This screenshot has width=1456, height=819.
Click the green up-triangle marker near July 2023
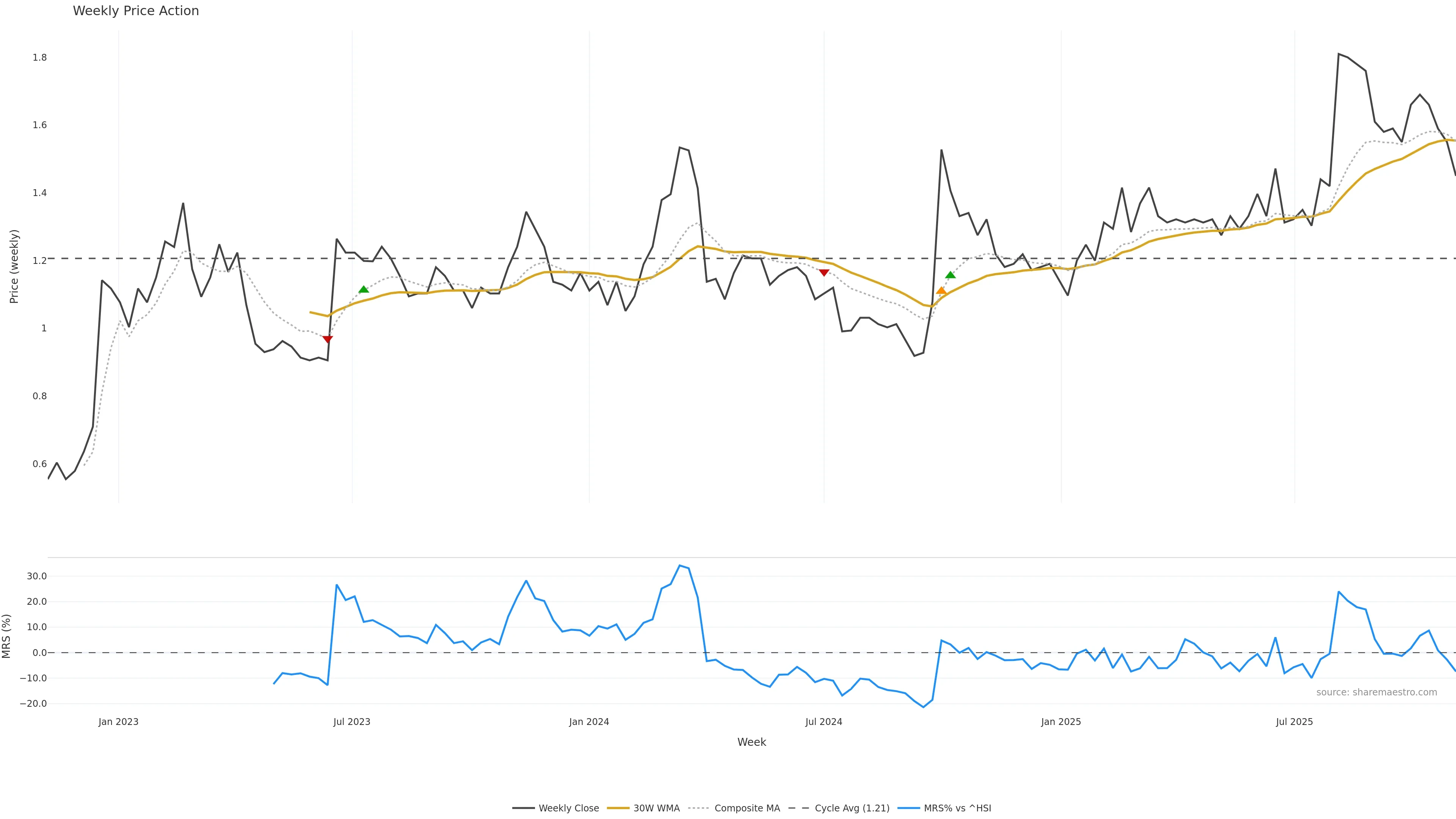pyautogui.click(x=364, y=289)
